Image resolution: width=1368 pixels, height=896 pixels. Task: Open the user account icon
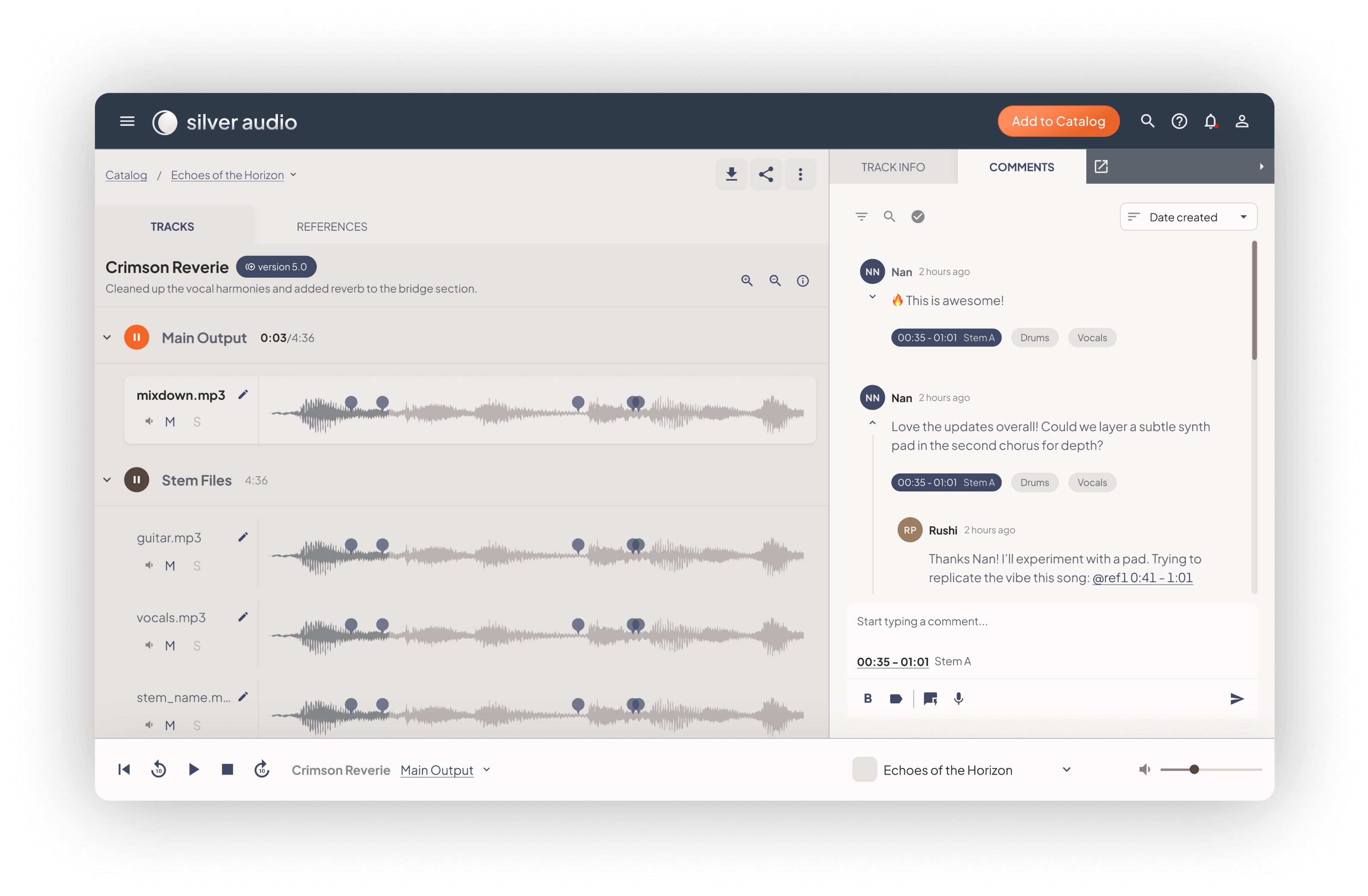coord(1242,121)
